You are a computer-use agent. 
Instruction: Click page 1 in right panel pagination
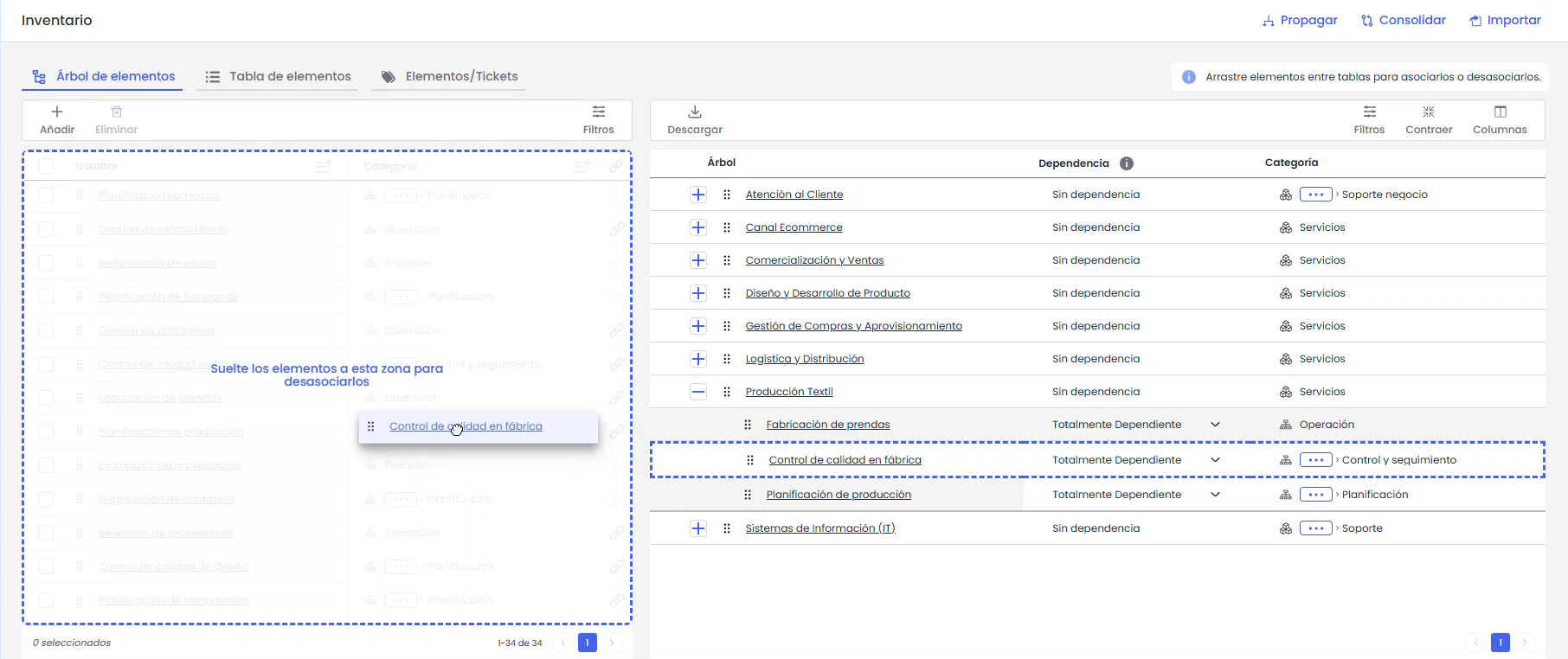click(1500, 643)
